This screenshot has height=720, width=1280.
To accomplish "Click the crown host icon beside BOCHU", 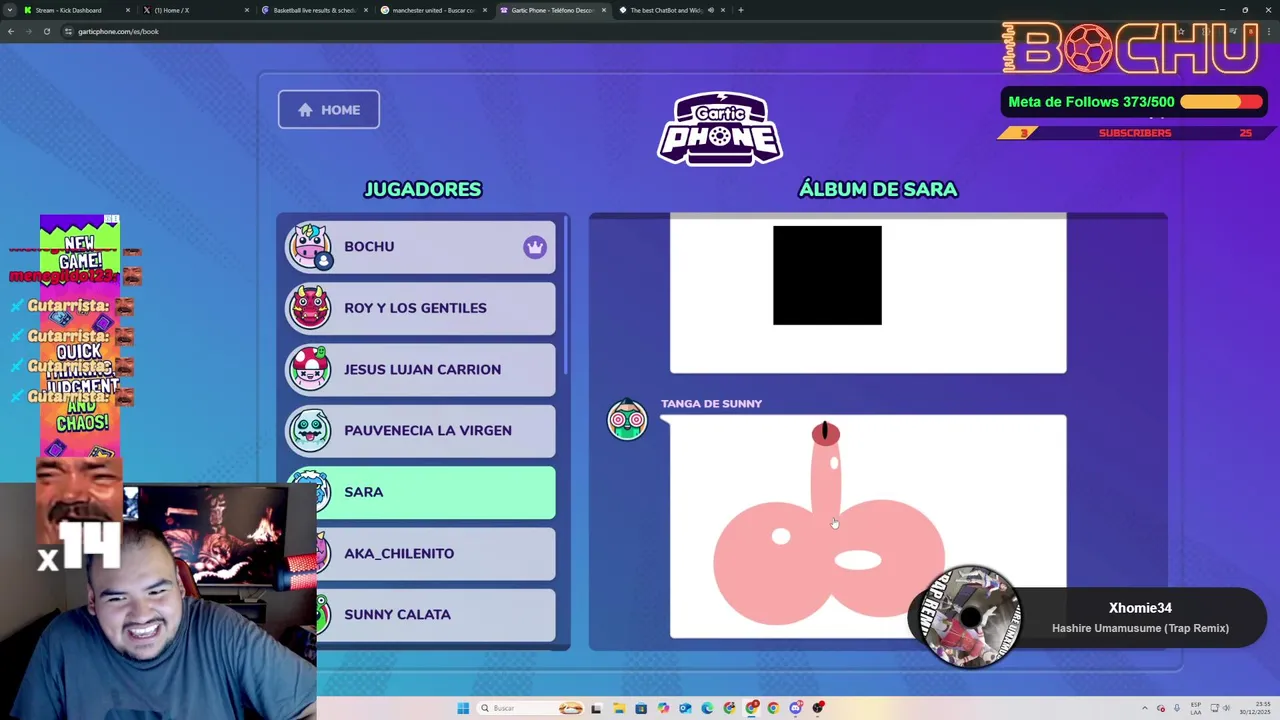I will point(535,247).
